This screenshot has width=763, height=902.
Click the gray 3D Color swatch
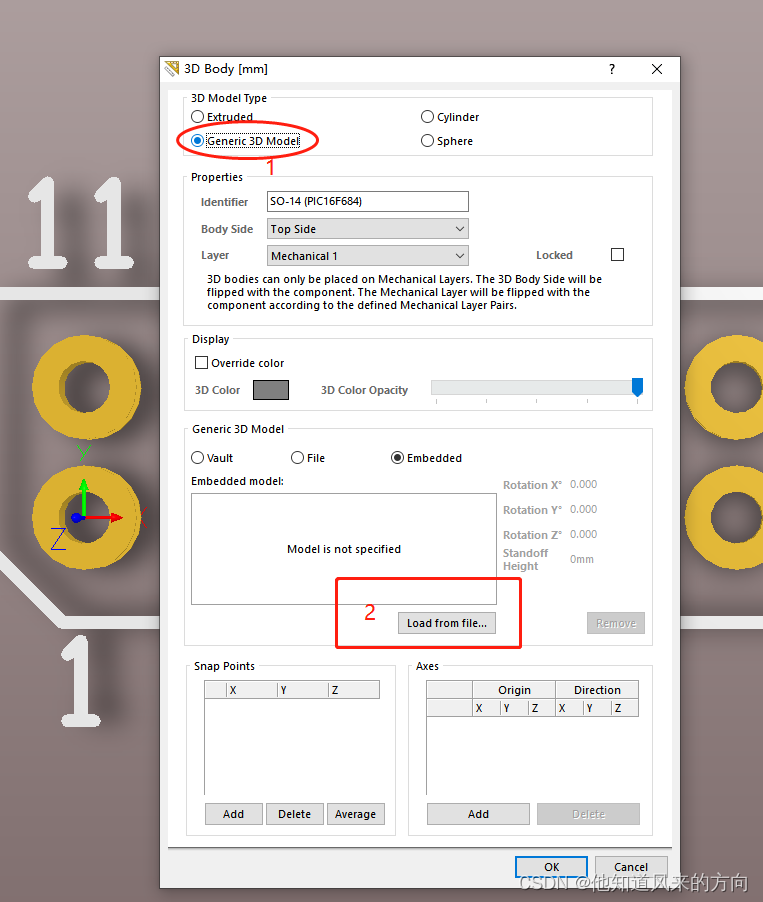point(271,390)
